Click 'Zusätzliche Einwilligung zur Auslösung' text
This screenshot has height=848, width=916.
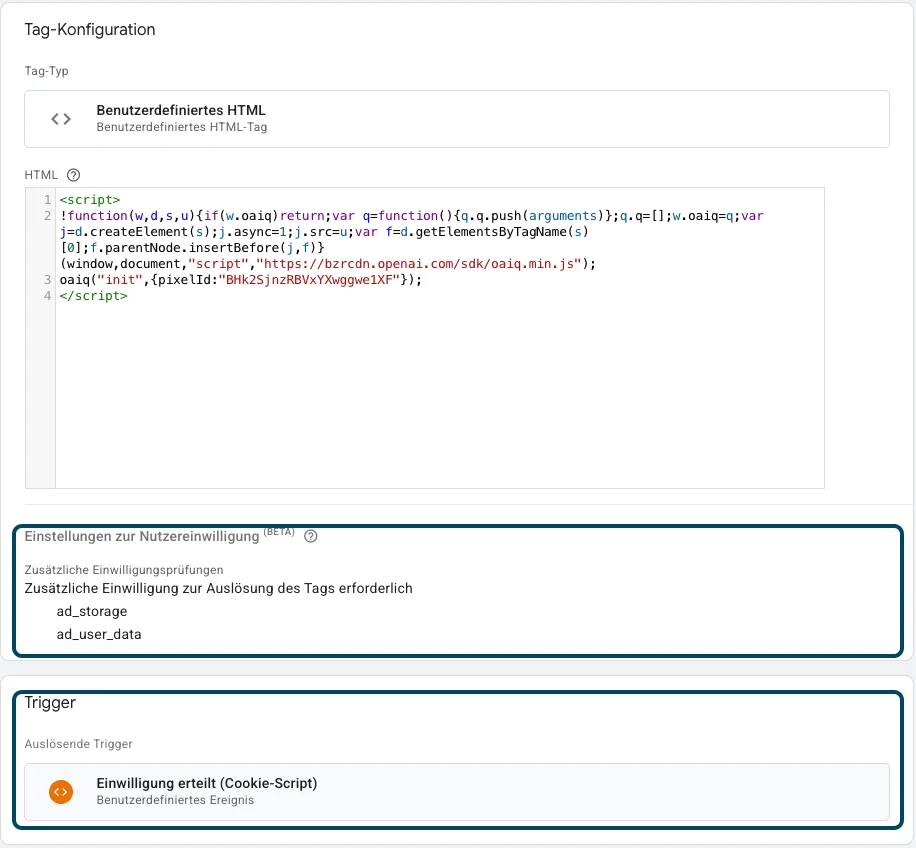coord(218,588)
